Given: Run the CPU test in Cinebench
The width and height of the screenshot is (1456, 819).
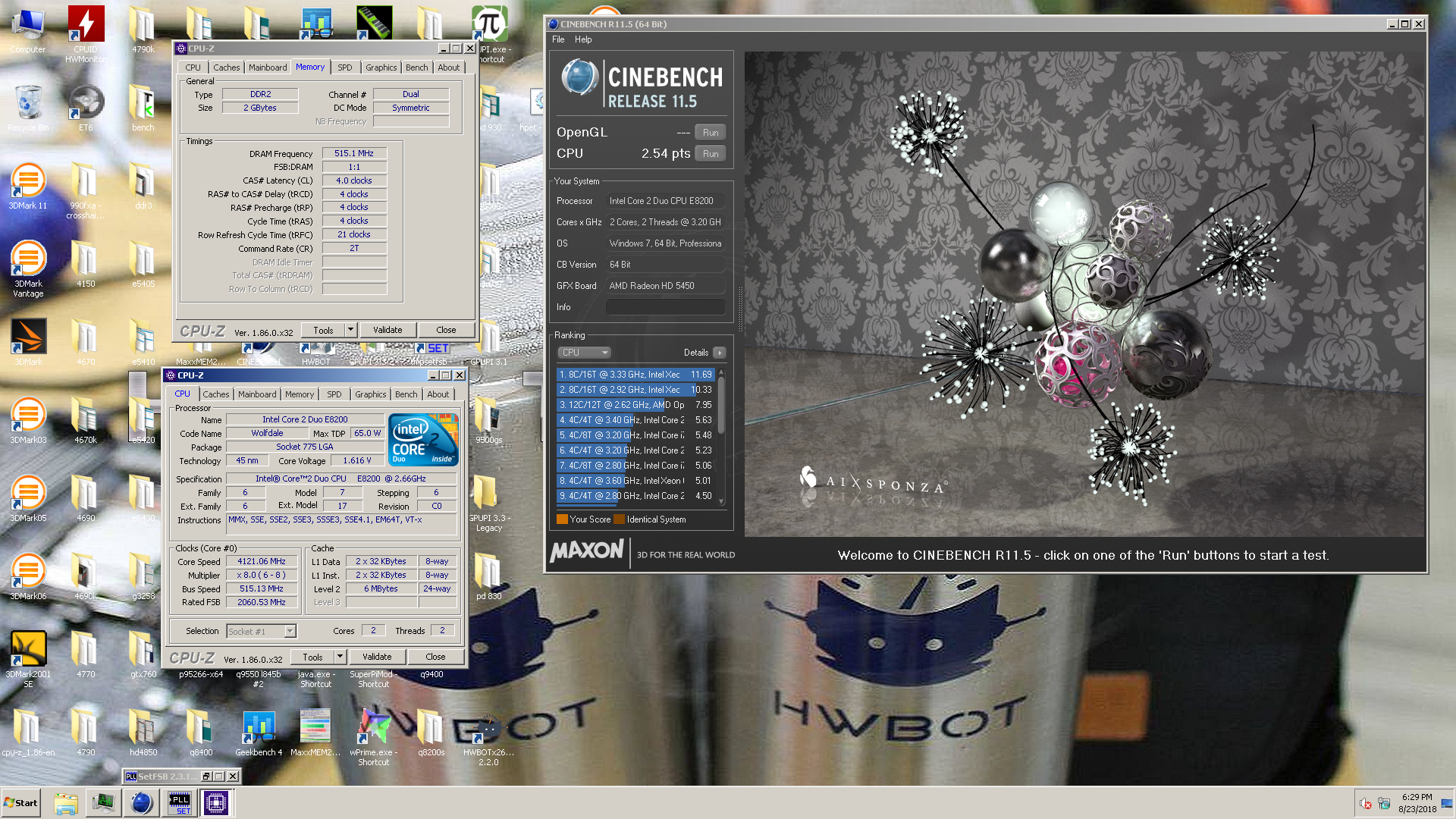Looking at the screenshot, I should point(711,154).
